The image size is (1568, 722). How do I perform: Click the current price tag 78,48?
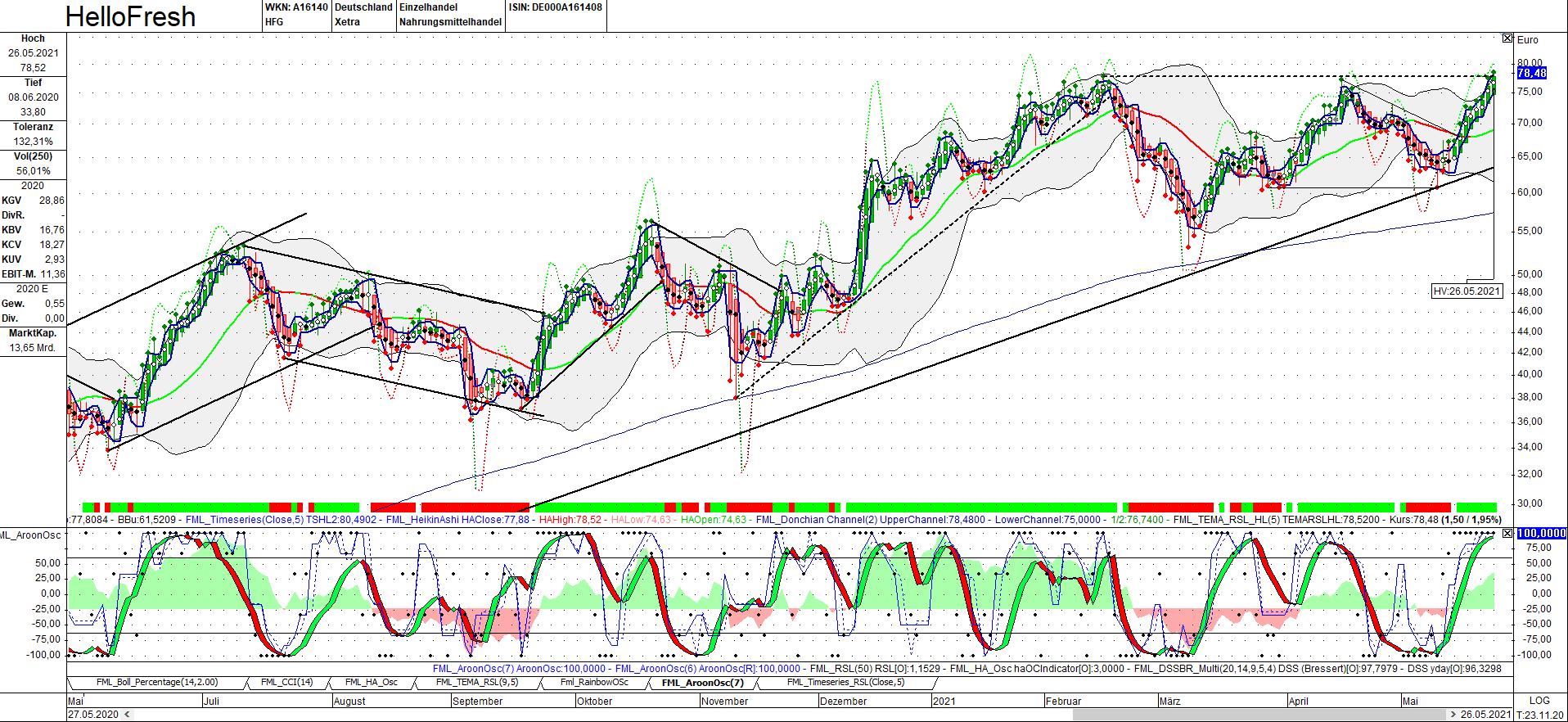[x=1531, y=74]
